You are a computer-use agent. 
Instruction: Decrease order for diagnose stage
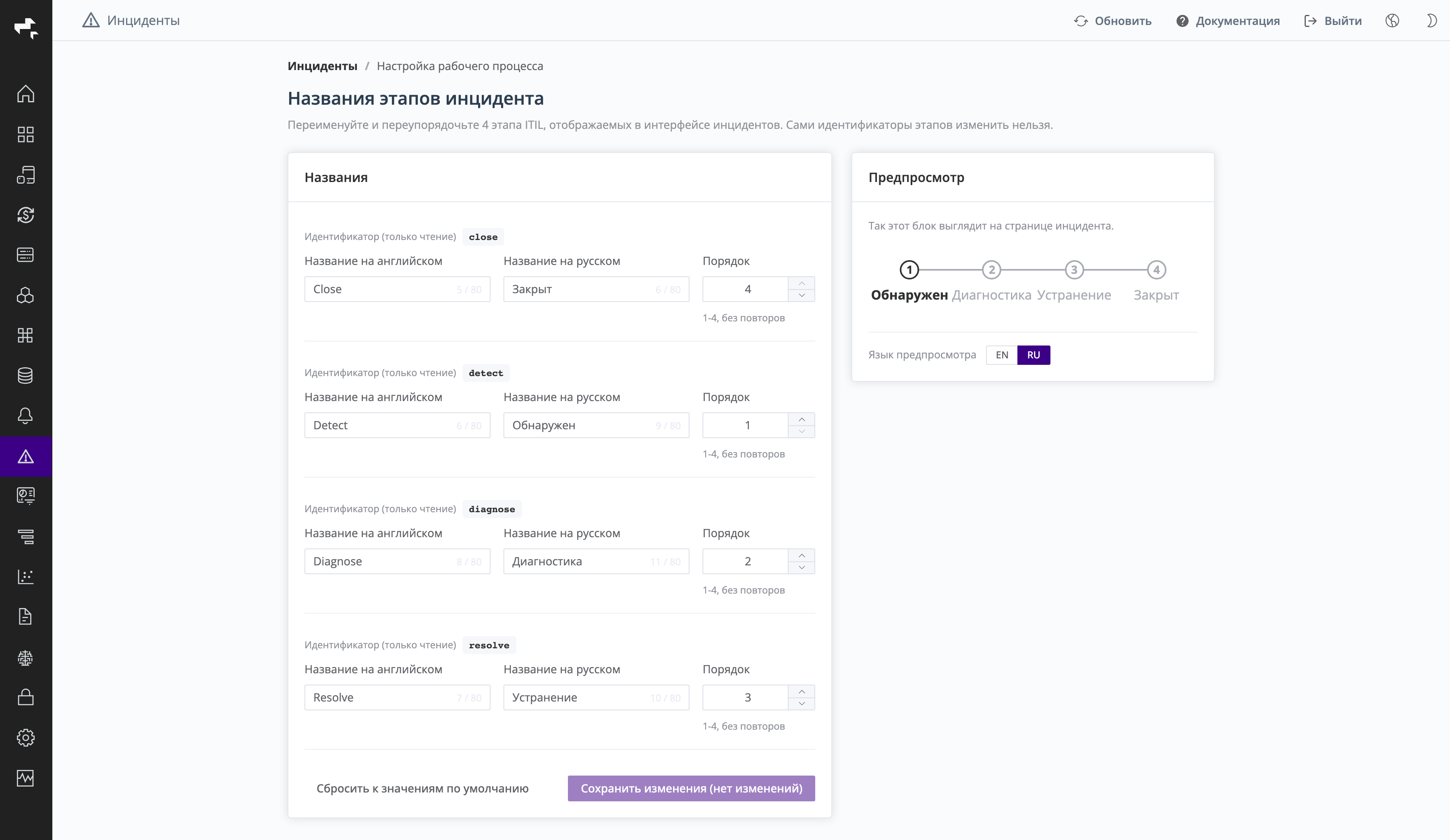802,567
